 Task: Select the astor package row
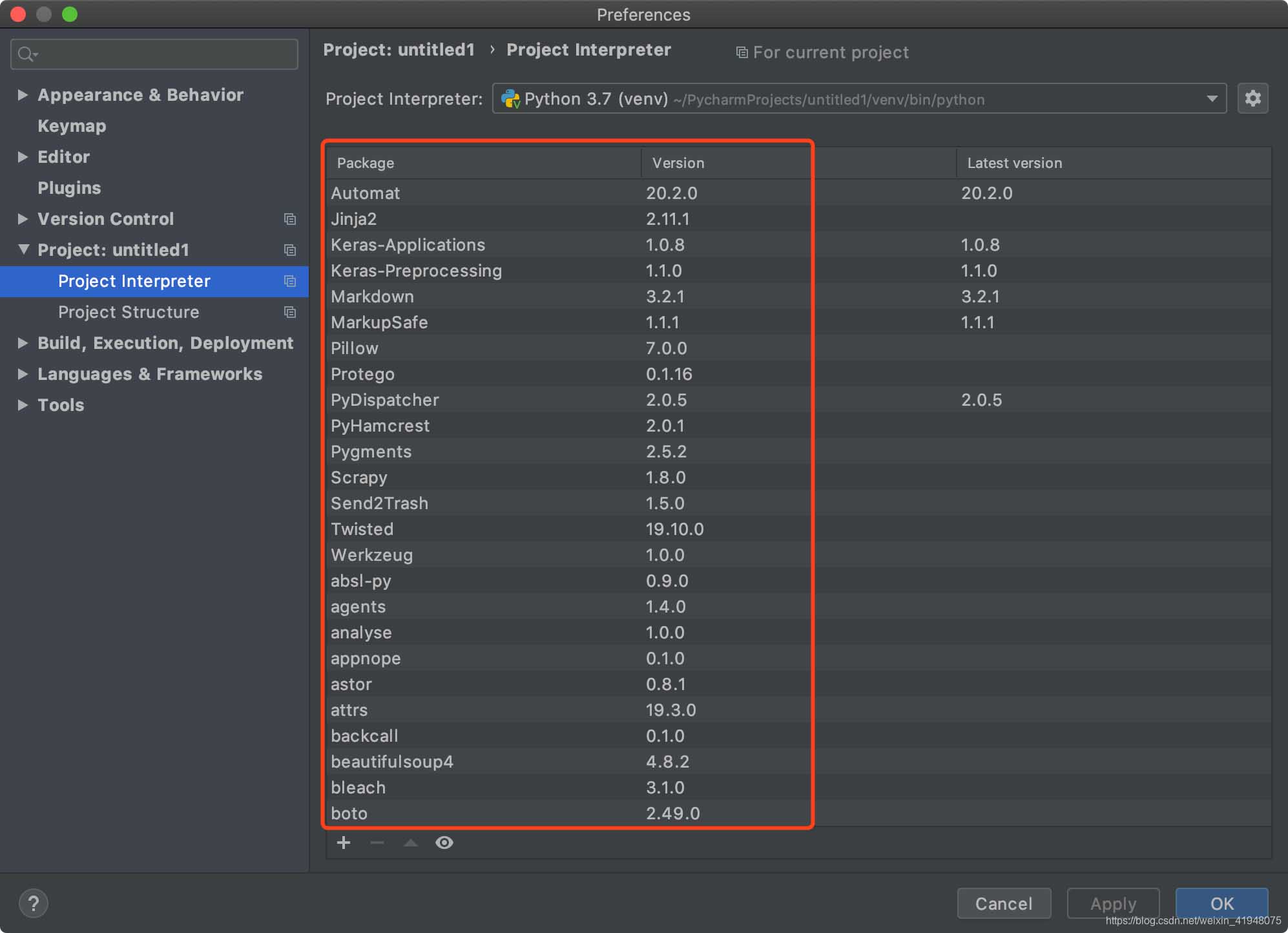(x=799, y=684)
